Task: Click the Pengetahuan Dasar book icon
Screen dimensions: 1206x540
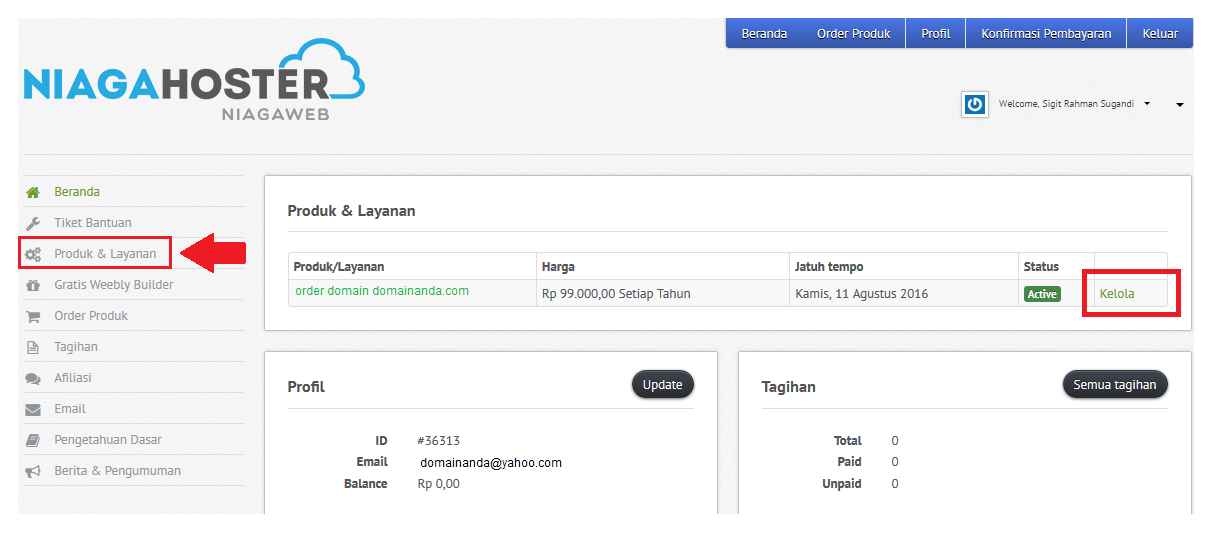Action: click(33, 440)
